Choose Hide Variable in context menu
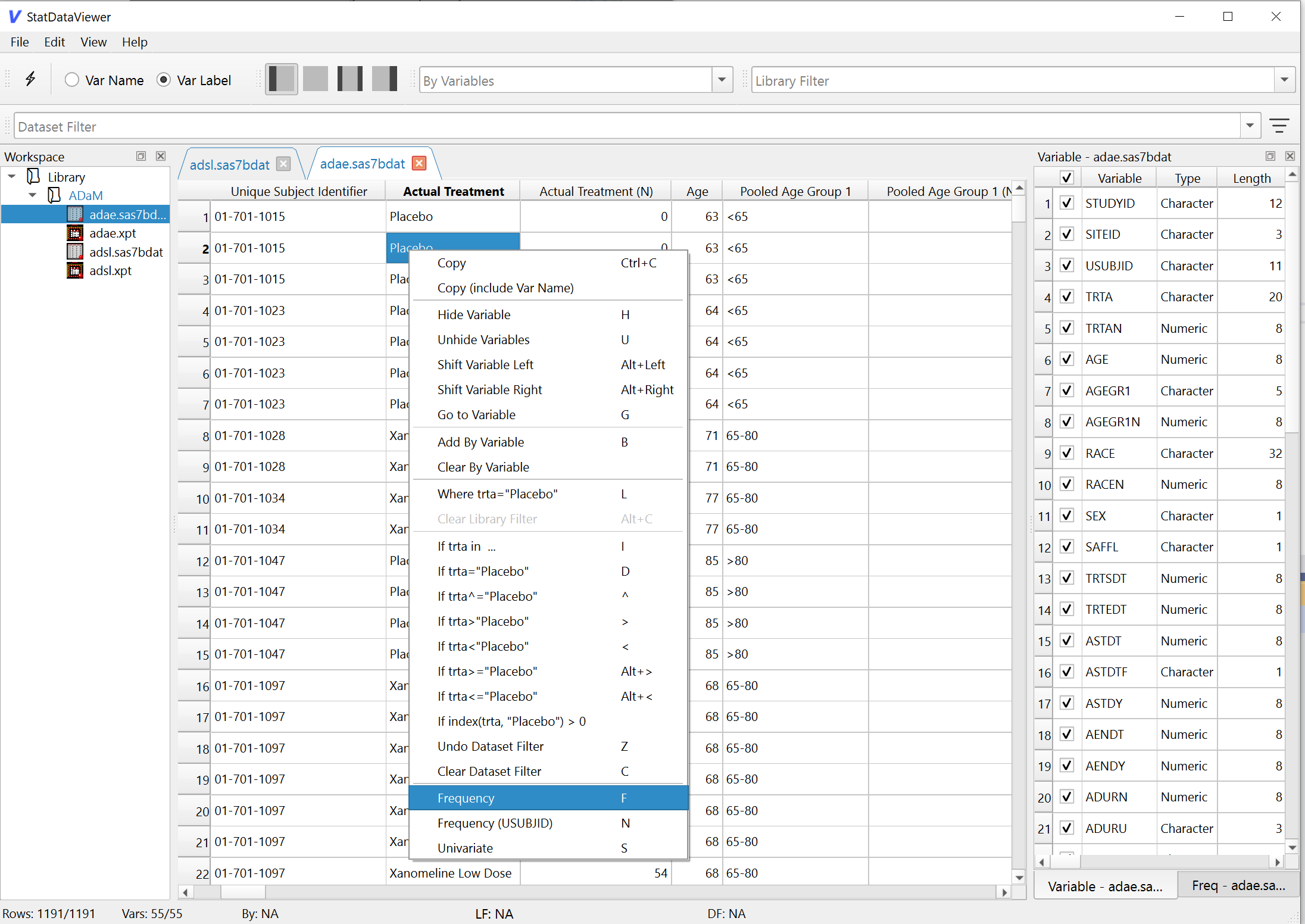The image size is (1305, 924). pyautogui.click(x=474, y=314)
